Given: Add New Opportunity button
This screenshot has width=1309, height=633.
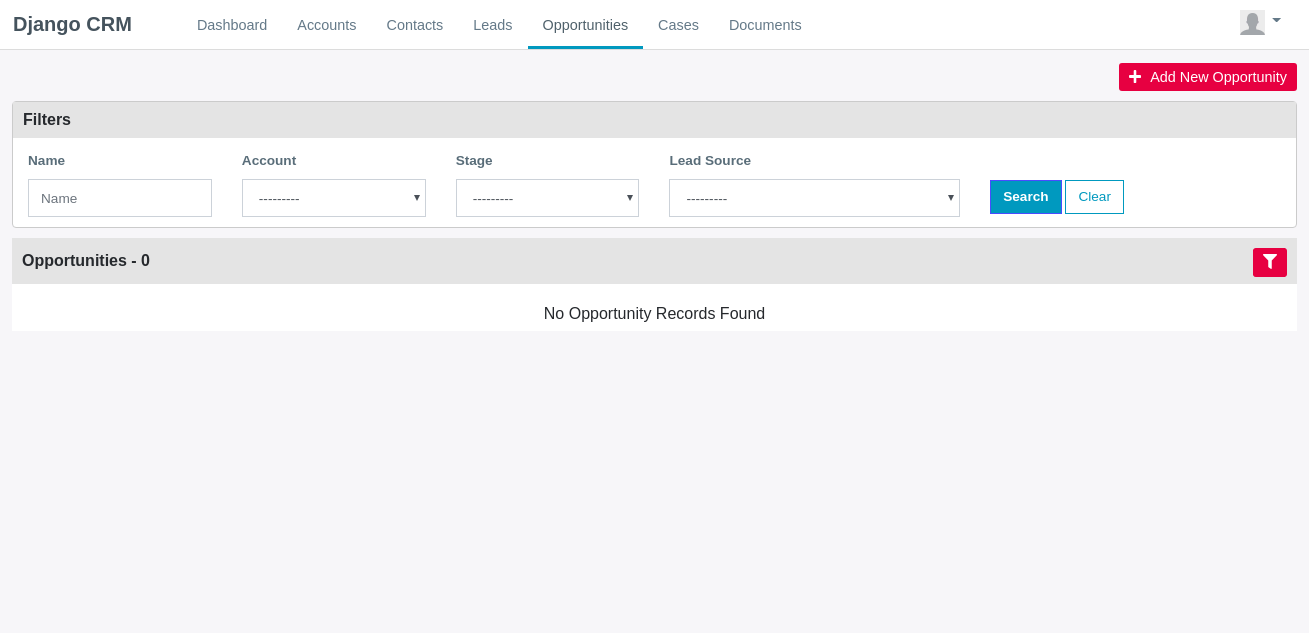Looking at the screenshot, I should point(1208,77).
